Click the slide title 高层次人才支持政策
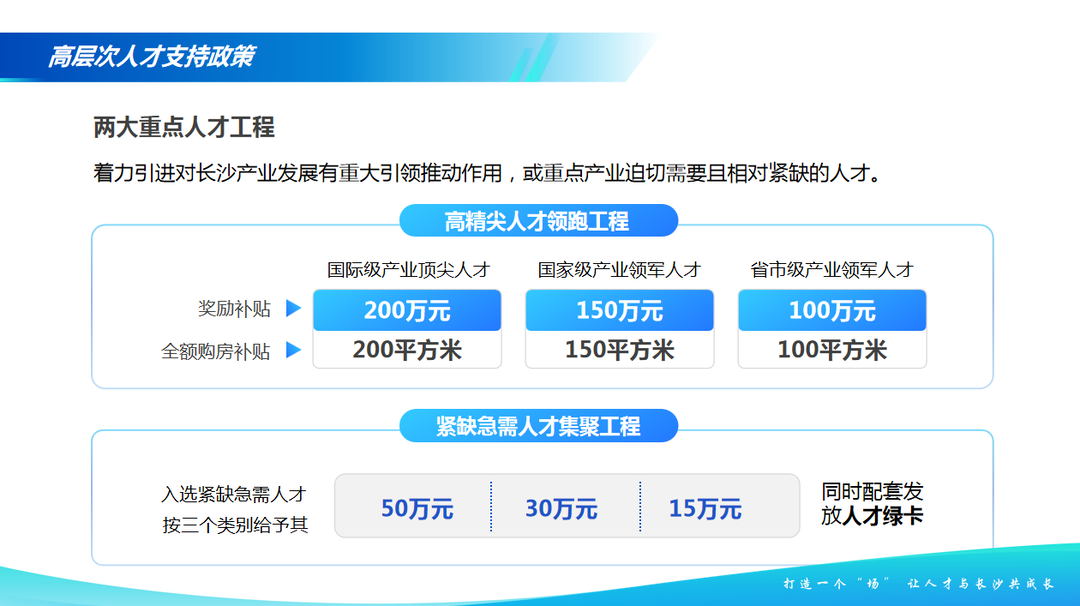 [151, 57]
